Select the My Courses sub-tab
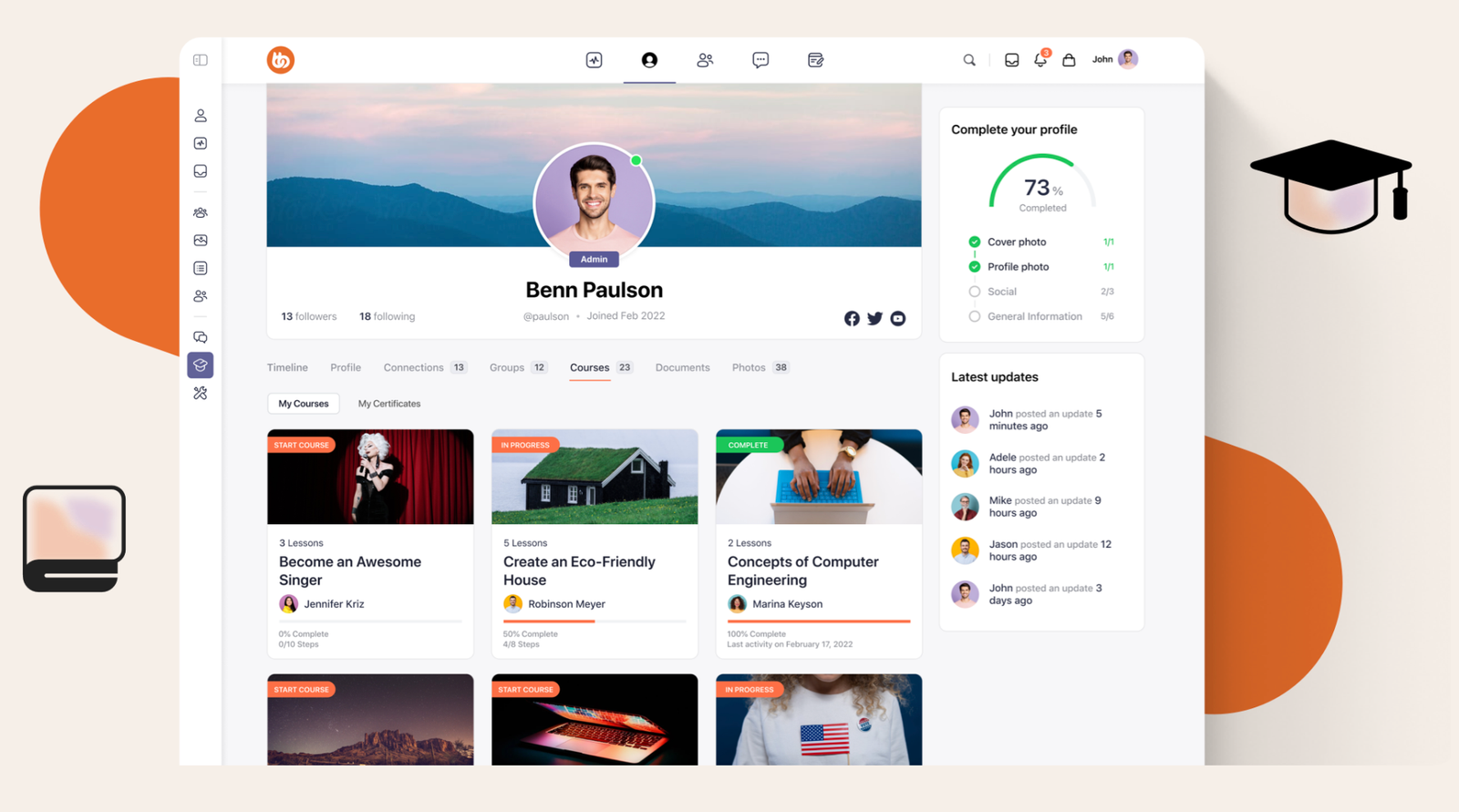Viewport: 1459px width, 812px height. coord(304,404)
